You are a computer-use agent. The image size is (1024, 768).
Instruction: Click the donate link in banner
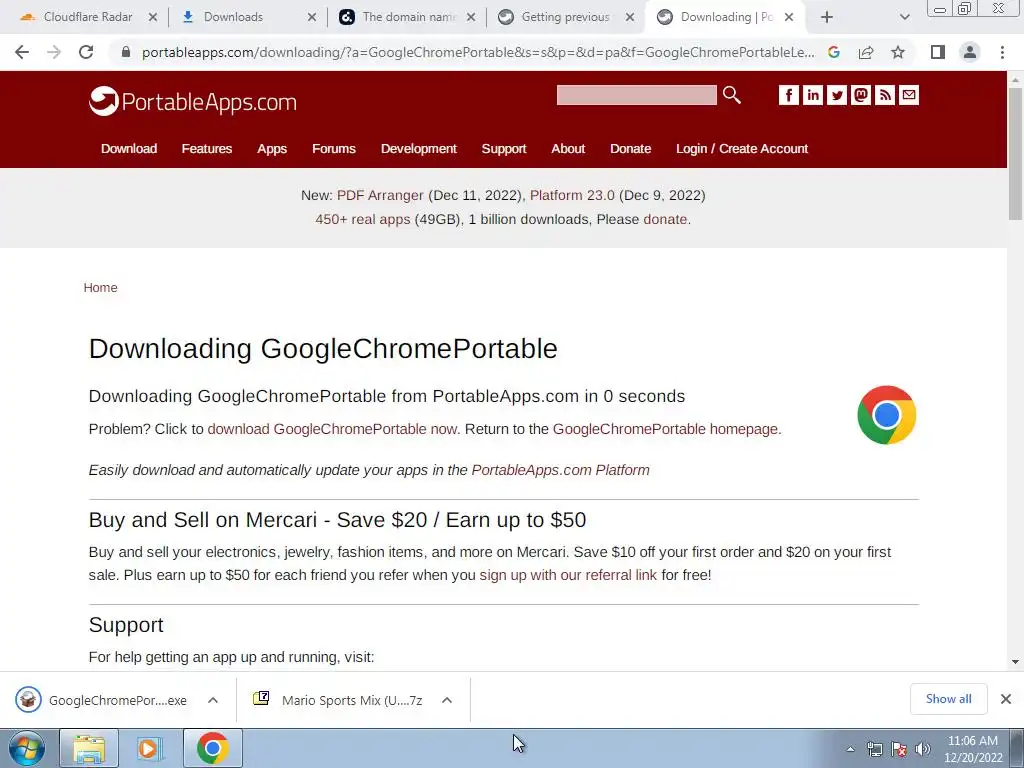[665, 219]
